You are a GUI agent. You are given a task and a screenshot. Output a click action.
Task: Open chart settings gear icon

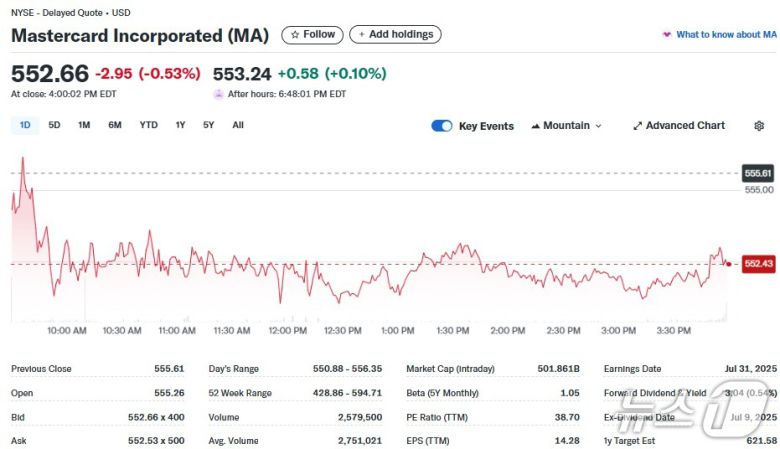tap(759, 126)
